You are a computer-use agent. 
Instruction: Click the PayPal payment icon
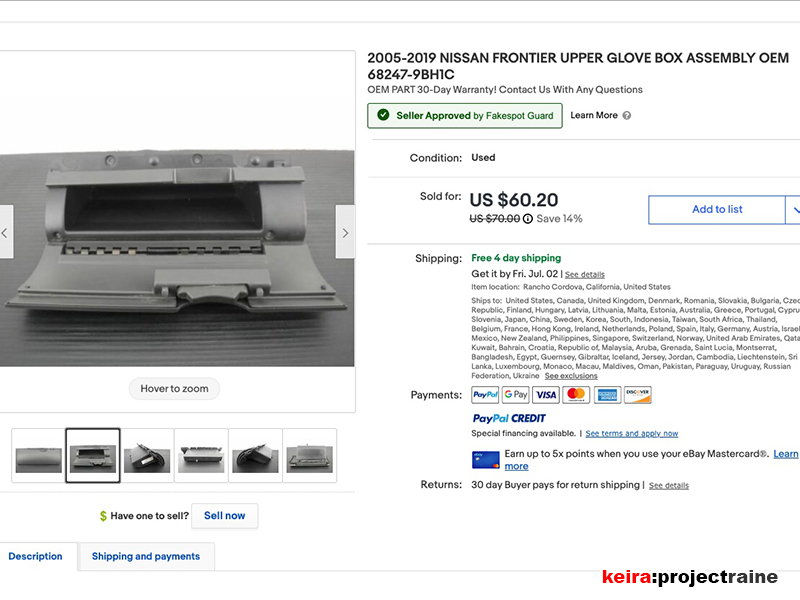pos(485,395)
